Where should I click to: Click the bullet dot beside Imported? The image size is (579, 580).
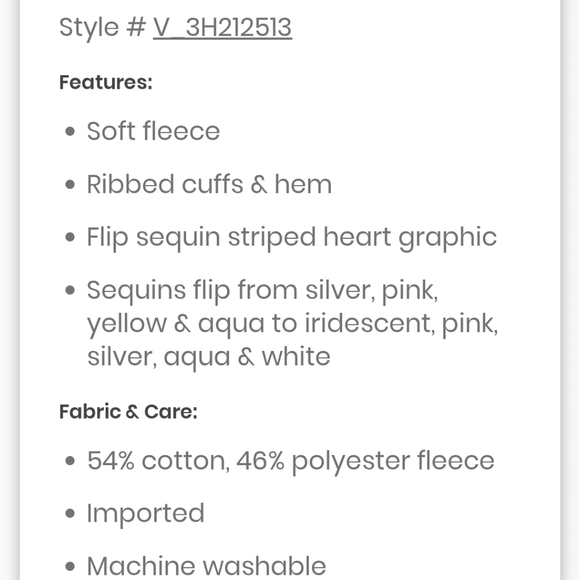[70, 513]
